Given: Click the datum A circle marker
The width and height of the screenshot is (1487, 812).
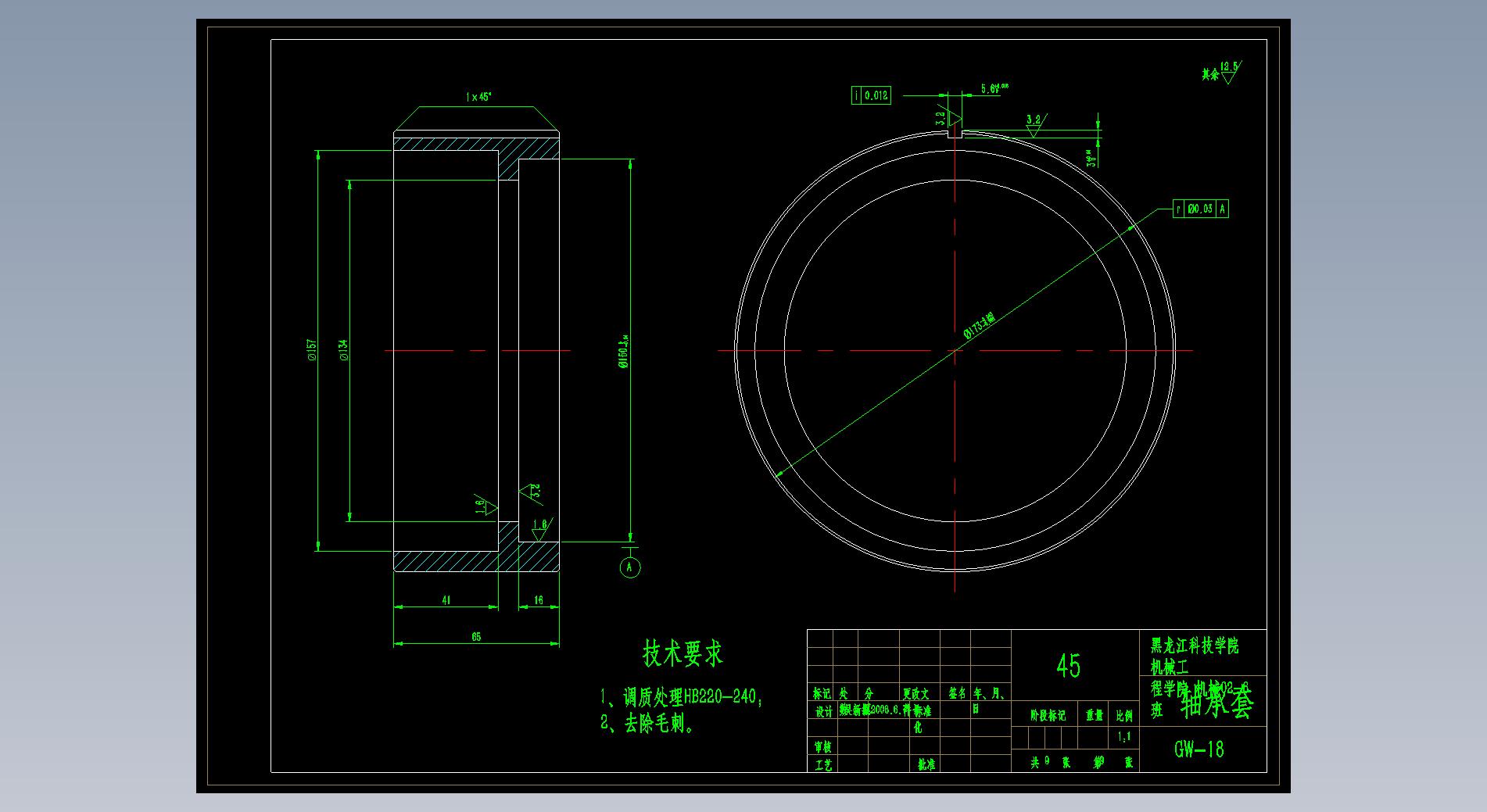Looking at the screenshot, I should 630,567.
